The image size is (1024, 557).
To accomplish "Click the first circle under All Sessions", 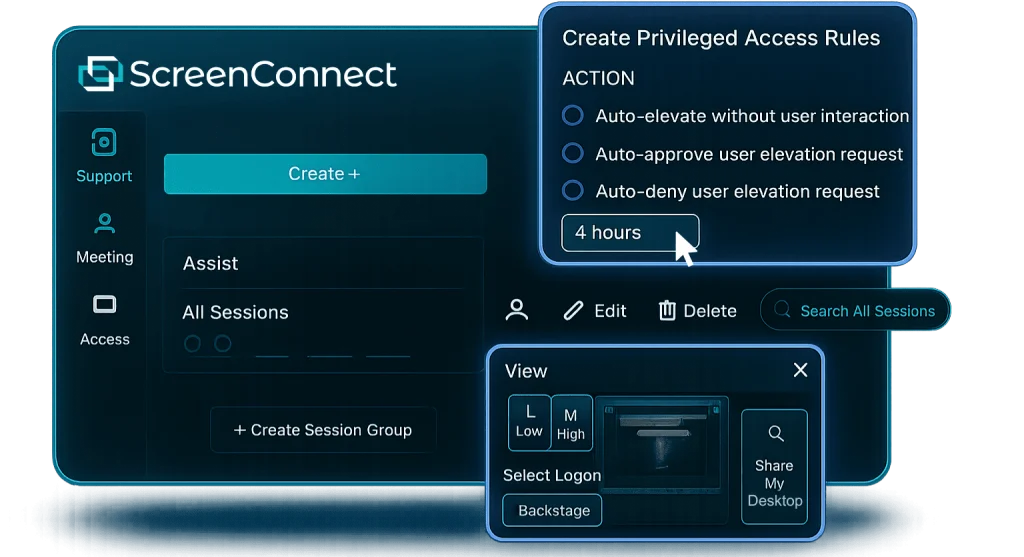I will coord(192,343).
